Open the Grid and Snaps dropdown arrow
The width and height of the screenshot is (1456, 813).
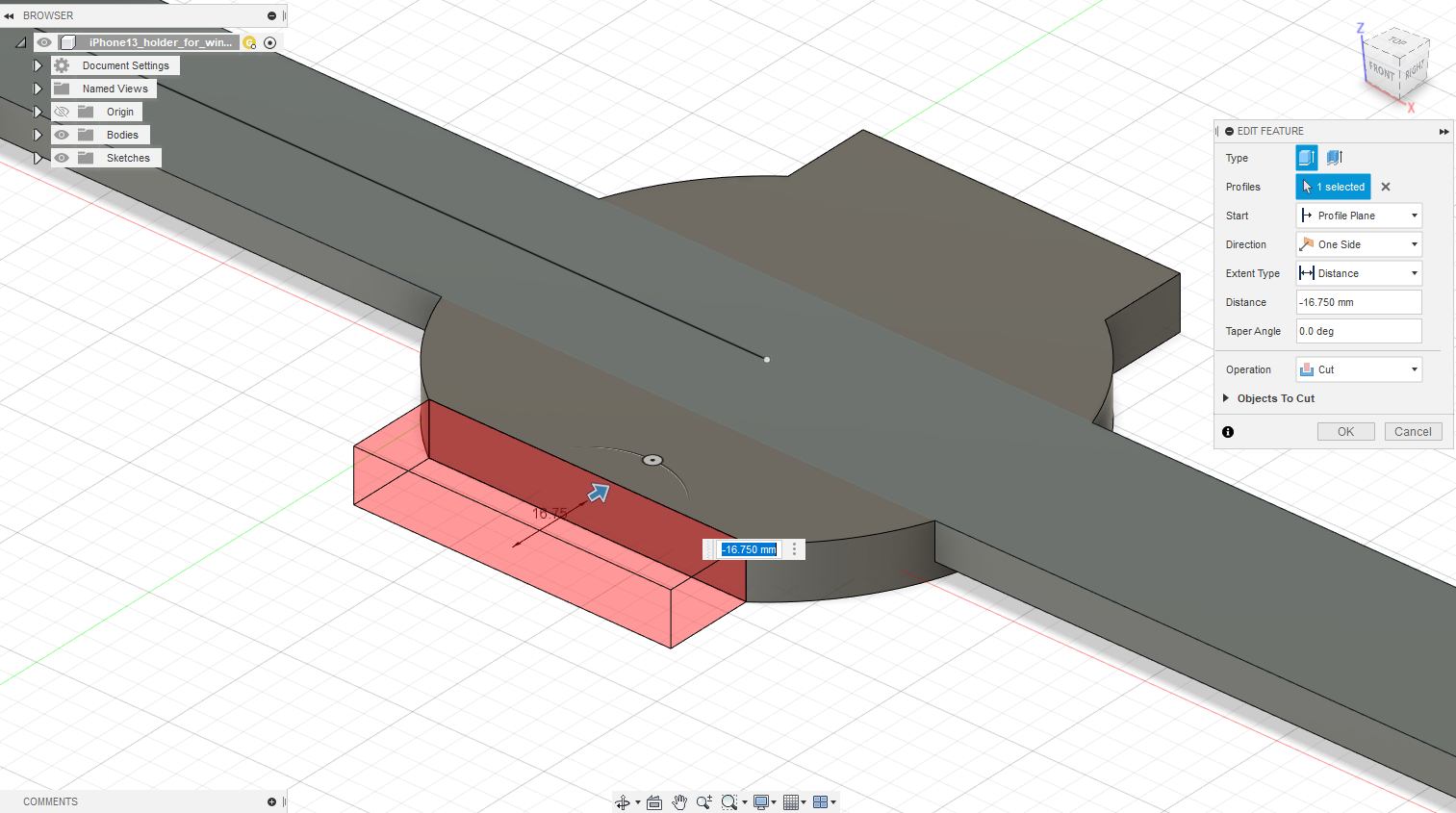804,802
